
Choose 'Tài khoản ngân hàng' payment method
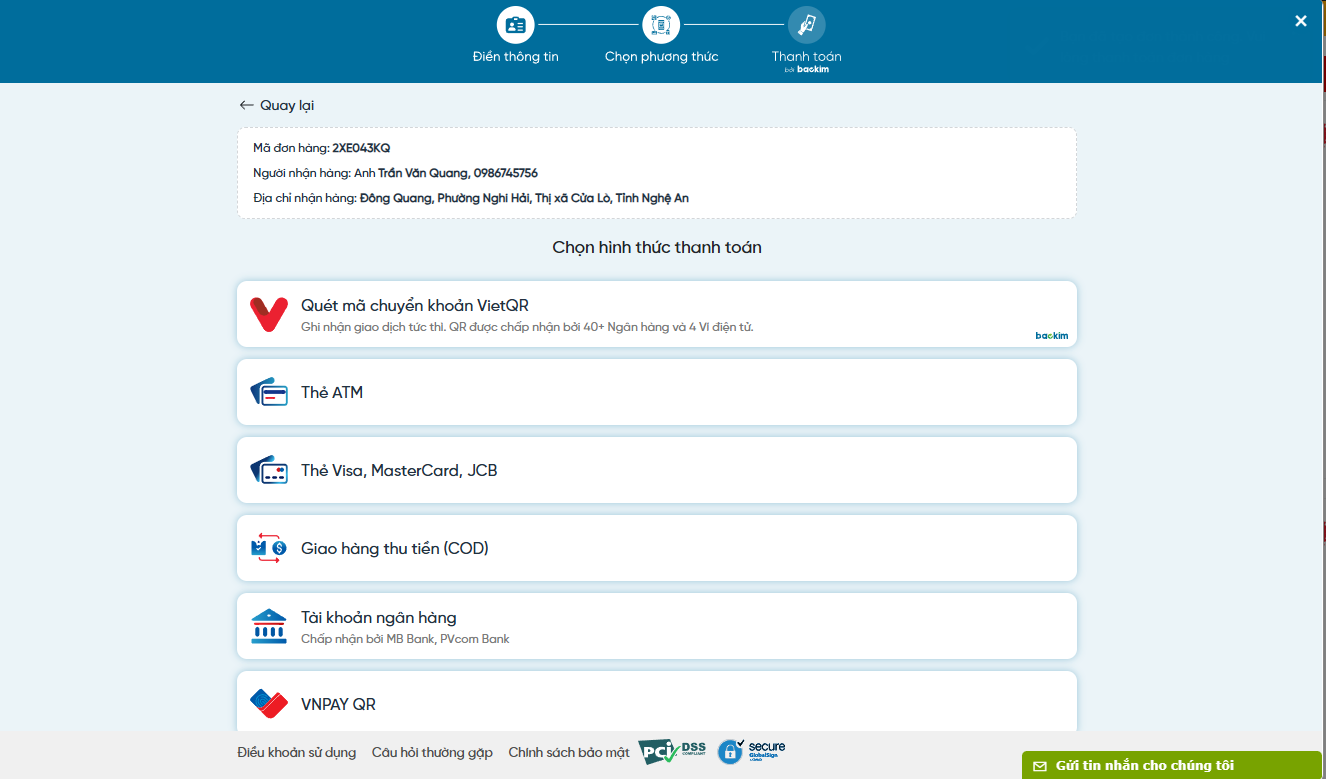(x=379, y=618)
